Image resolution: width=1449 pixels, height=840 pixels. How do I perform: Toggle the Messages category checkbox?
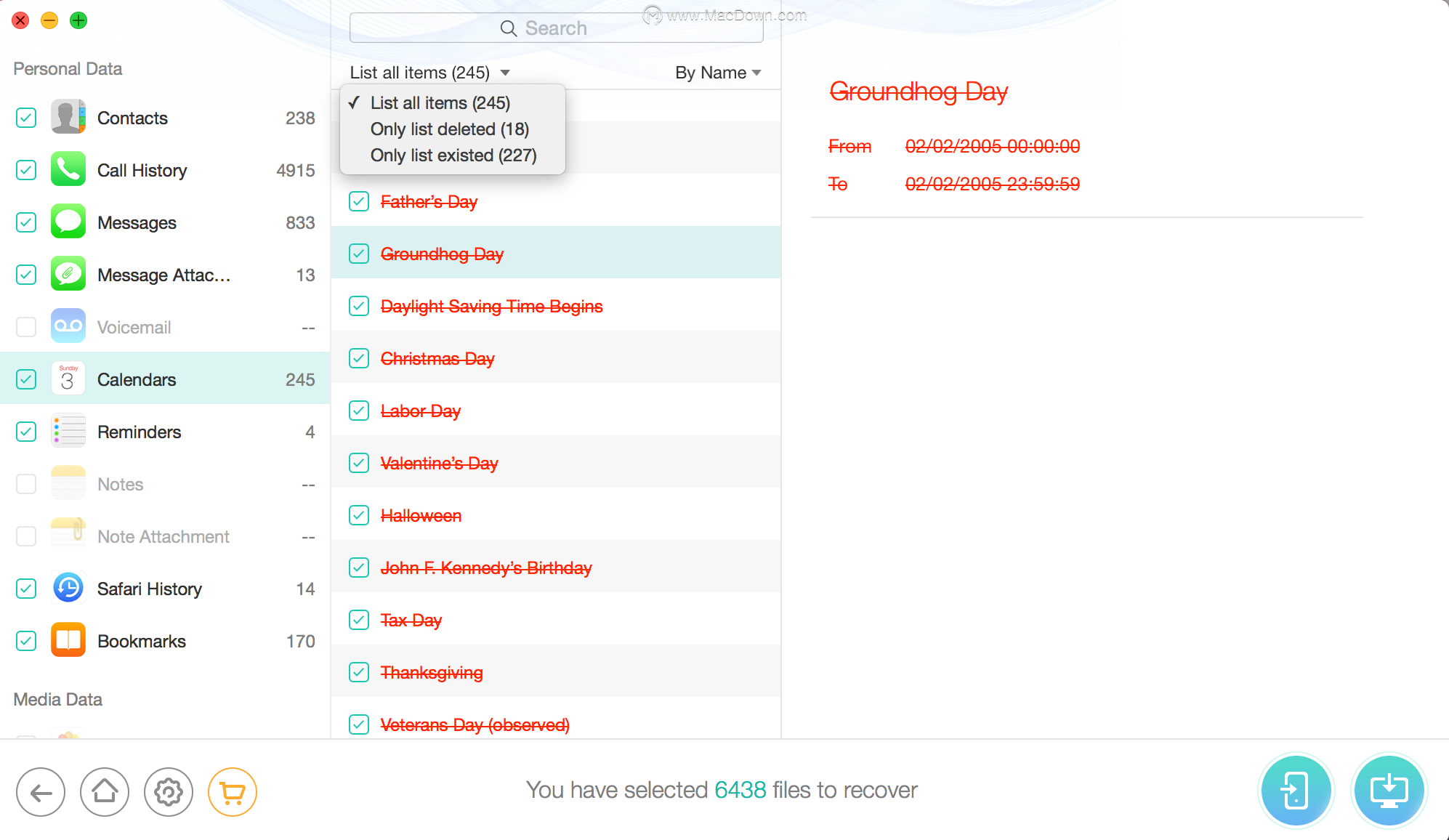coord(26,222)
